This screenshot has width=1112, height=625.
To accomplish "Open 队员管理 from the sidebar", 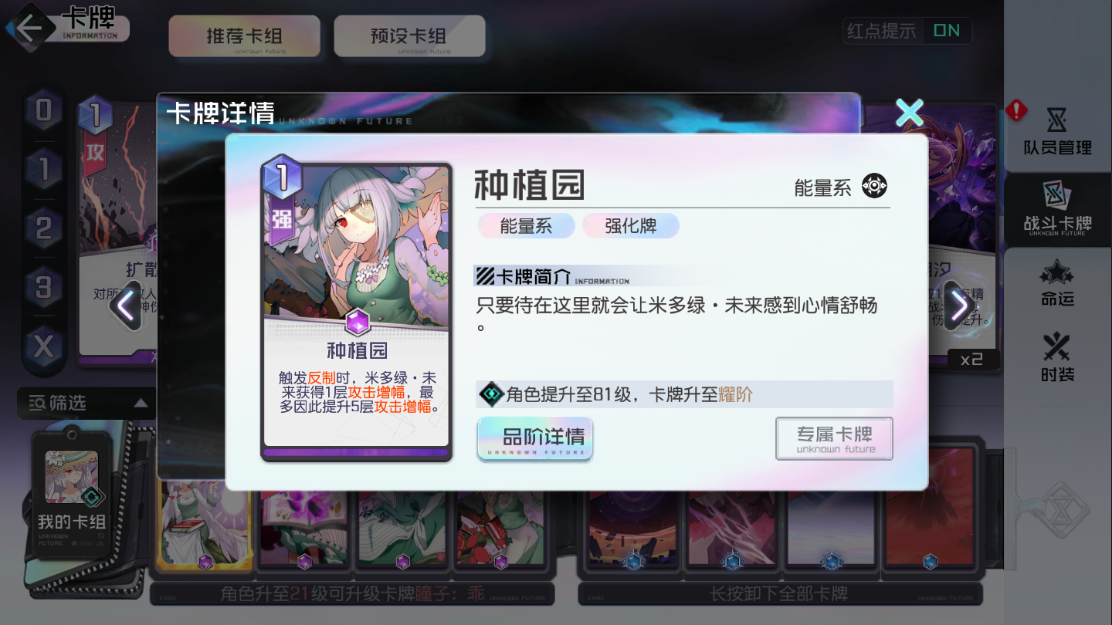I will [x=1057, y=131].
